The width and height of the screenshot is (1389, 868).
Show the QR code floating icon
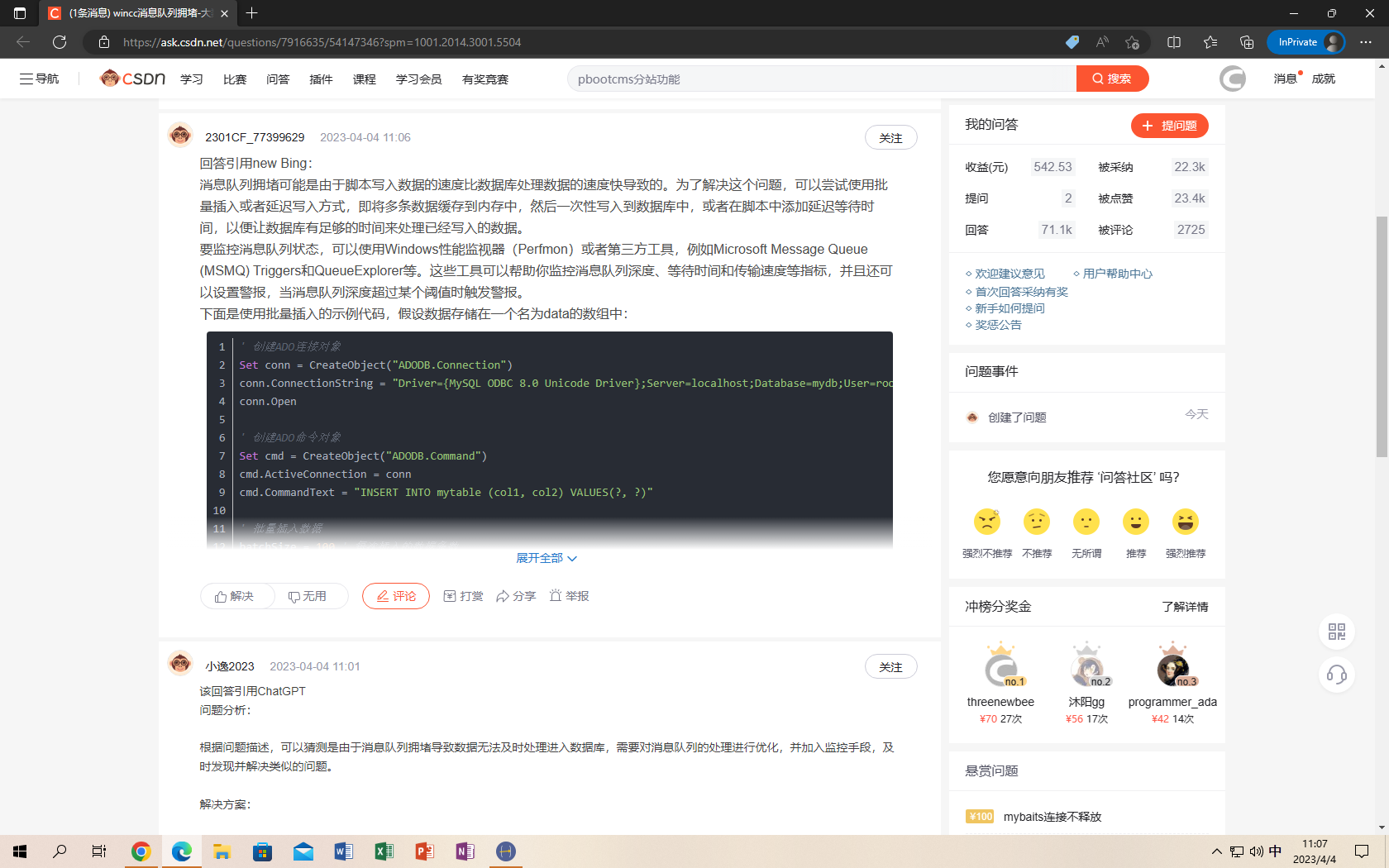coord(1337,632)
